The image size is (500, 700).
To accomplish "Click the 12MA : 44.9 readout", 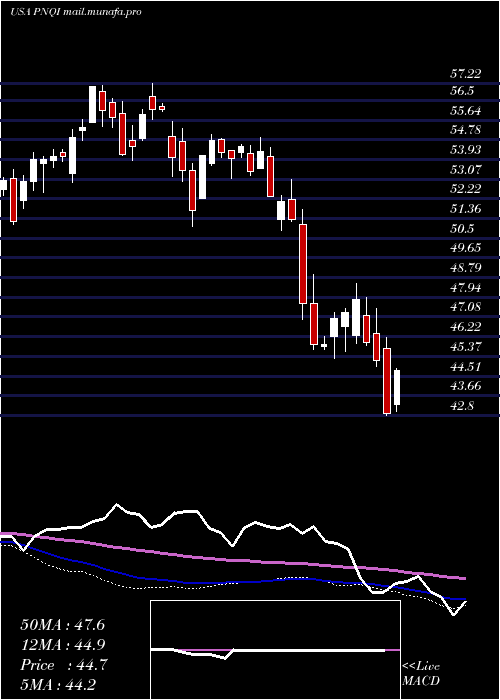I will (x=62, y=645).
